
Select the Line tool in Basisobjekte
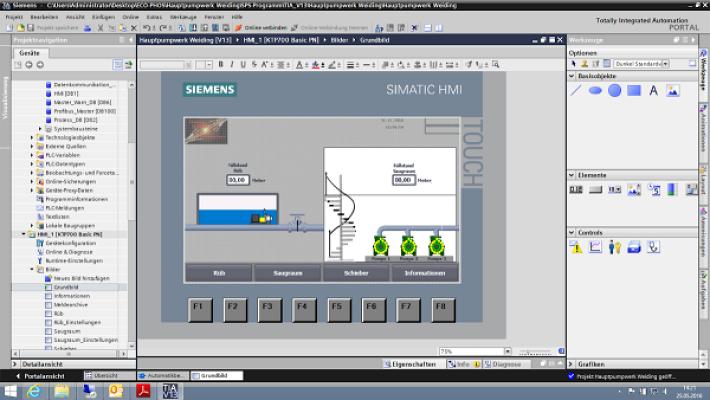click(576, 91)
